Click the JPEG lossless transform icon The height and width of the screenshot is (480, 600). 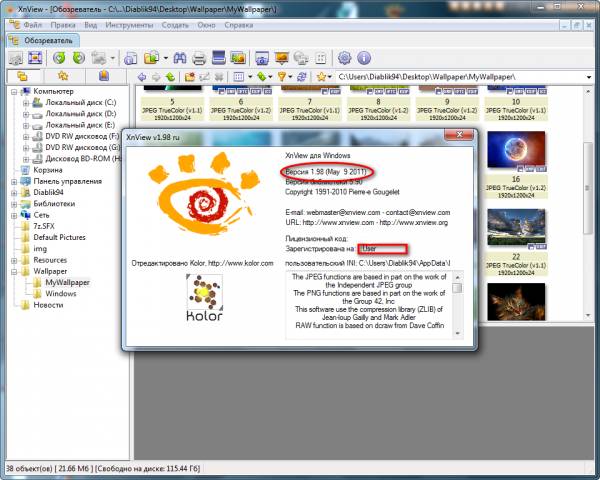tap(99, 58)
